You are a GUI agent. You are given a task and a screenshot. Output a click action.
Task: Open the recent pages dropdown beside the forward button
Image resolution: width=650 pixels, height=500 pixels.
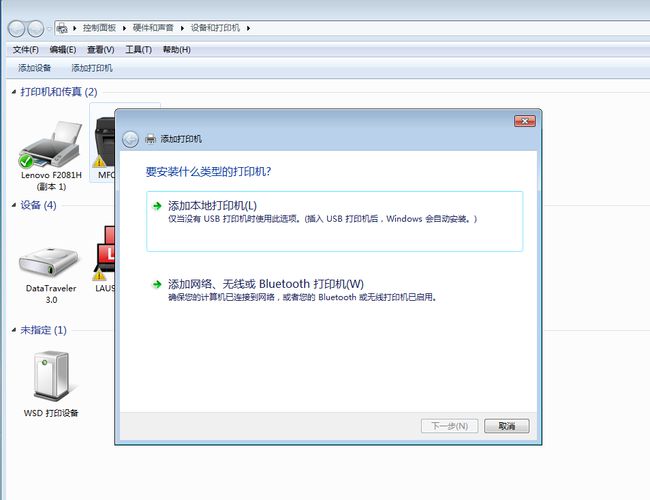pos(49,29)
